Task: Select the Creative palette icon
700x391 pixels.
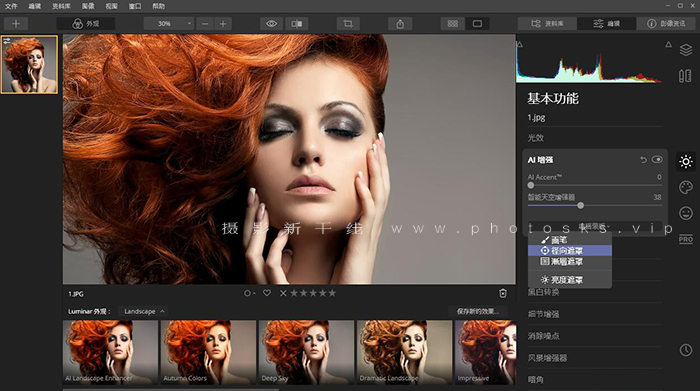Action: click(686, 187)
